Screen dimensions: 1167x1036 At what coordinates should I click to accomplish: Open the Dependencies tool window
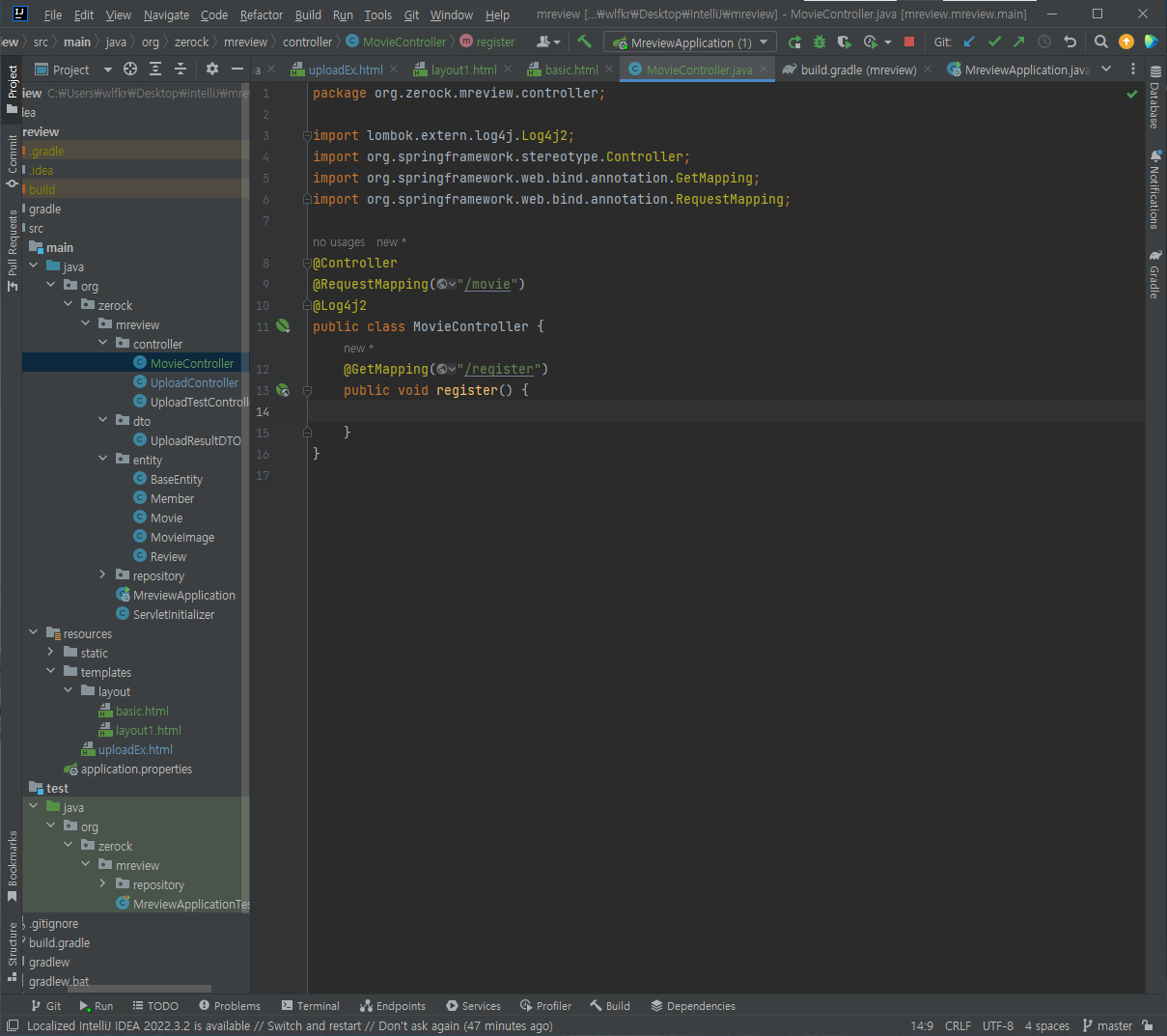tap(693, 1006)
